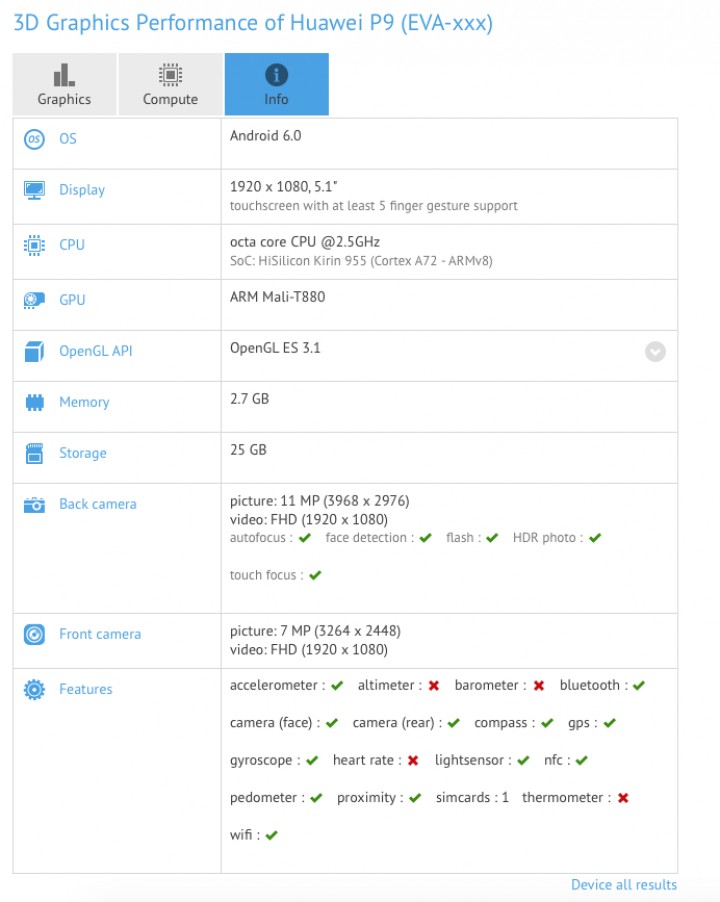The image size is (720, 902).
Task: Click the OpenGL ES 3.1 value
Action: click(275, 348)
